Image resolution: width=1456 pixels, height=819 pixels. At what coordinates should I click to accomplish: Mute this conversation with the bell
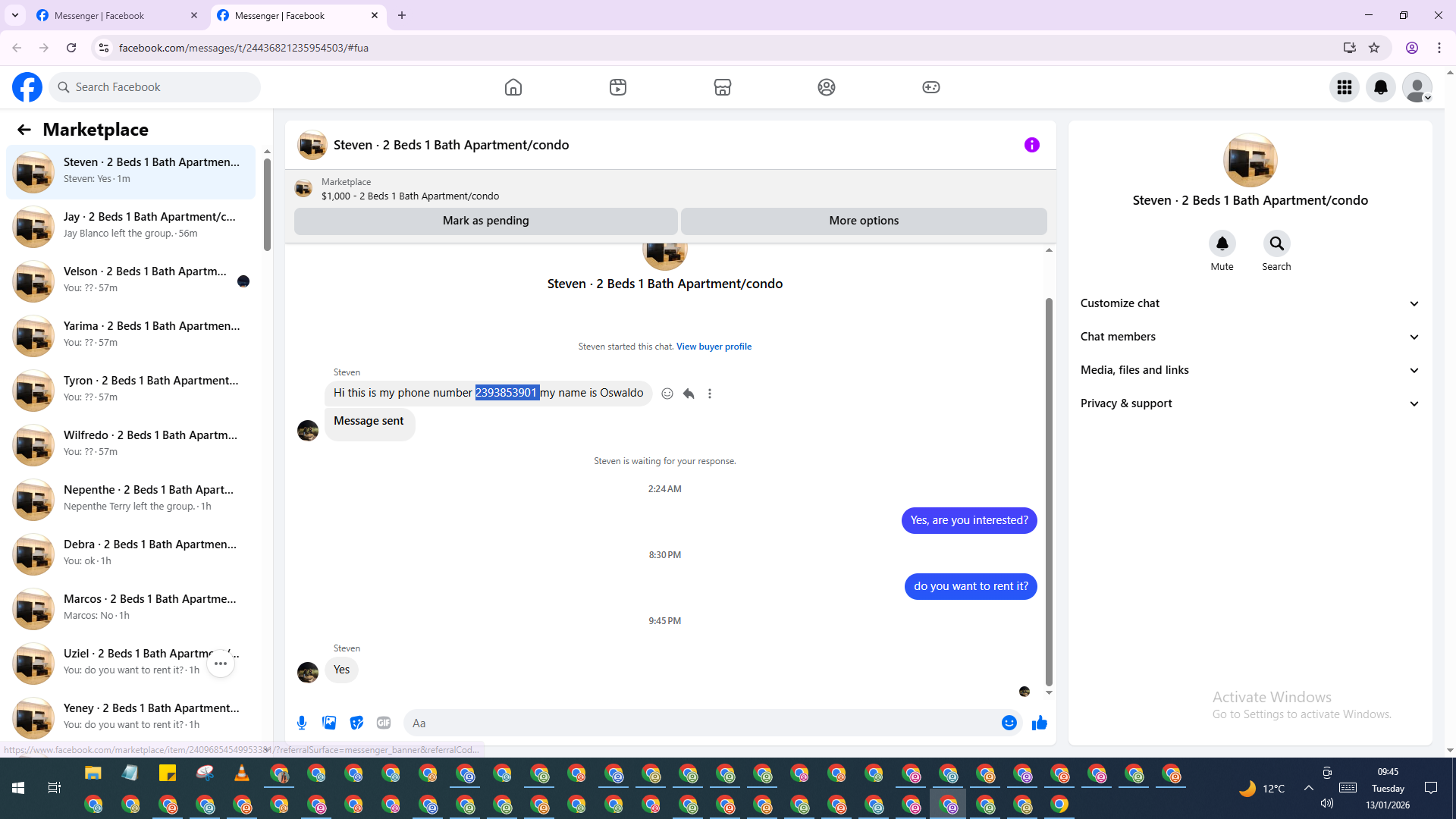coord(1222,244)
